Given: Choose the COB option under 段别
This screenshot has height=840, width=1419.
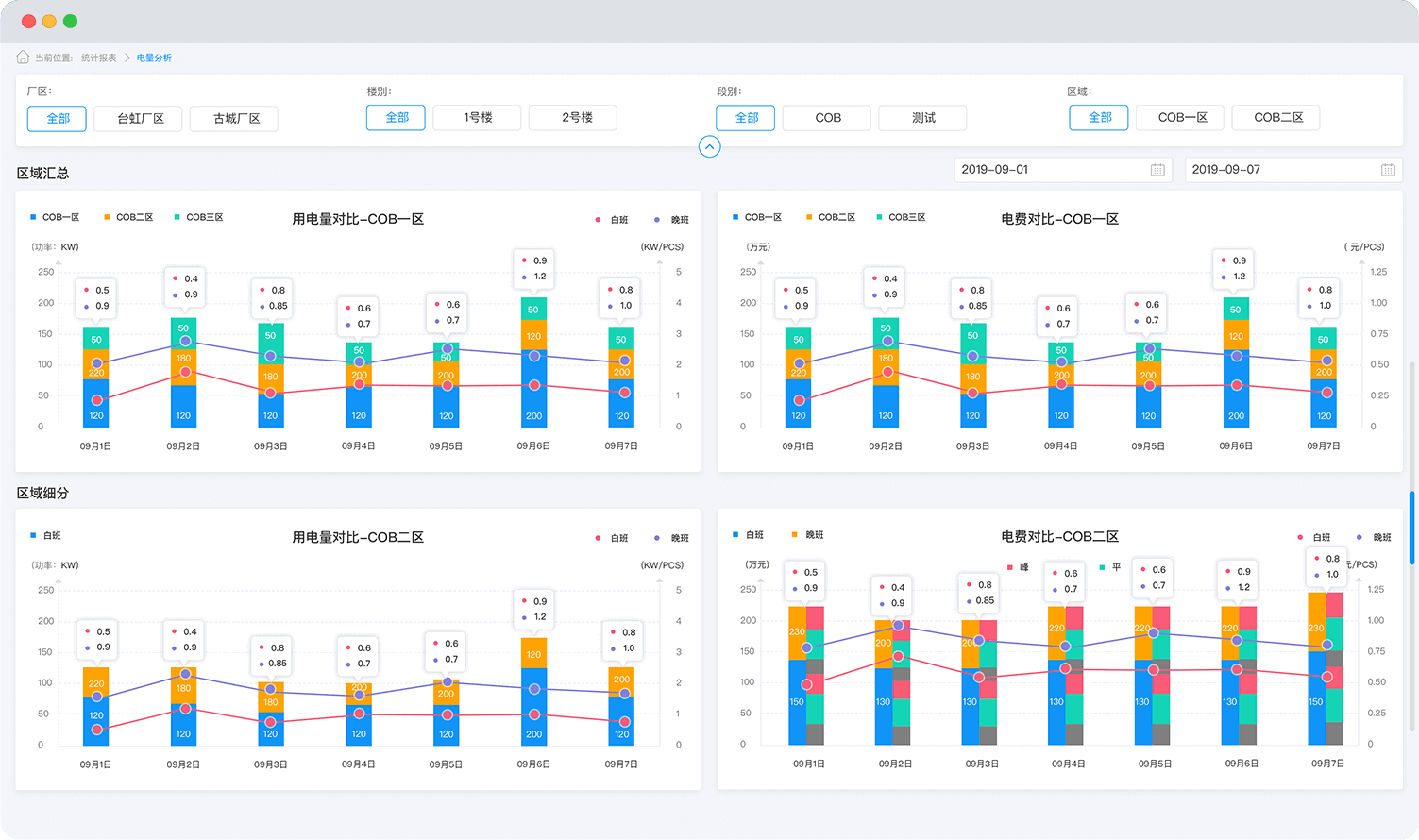Looking at the screenshot, I should [827, 118].
